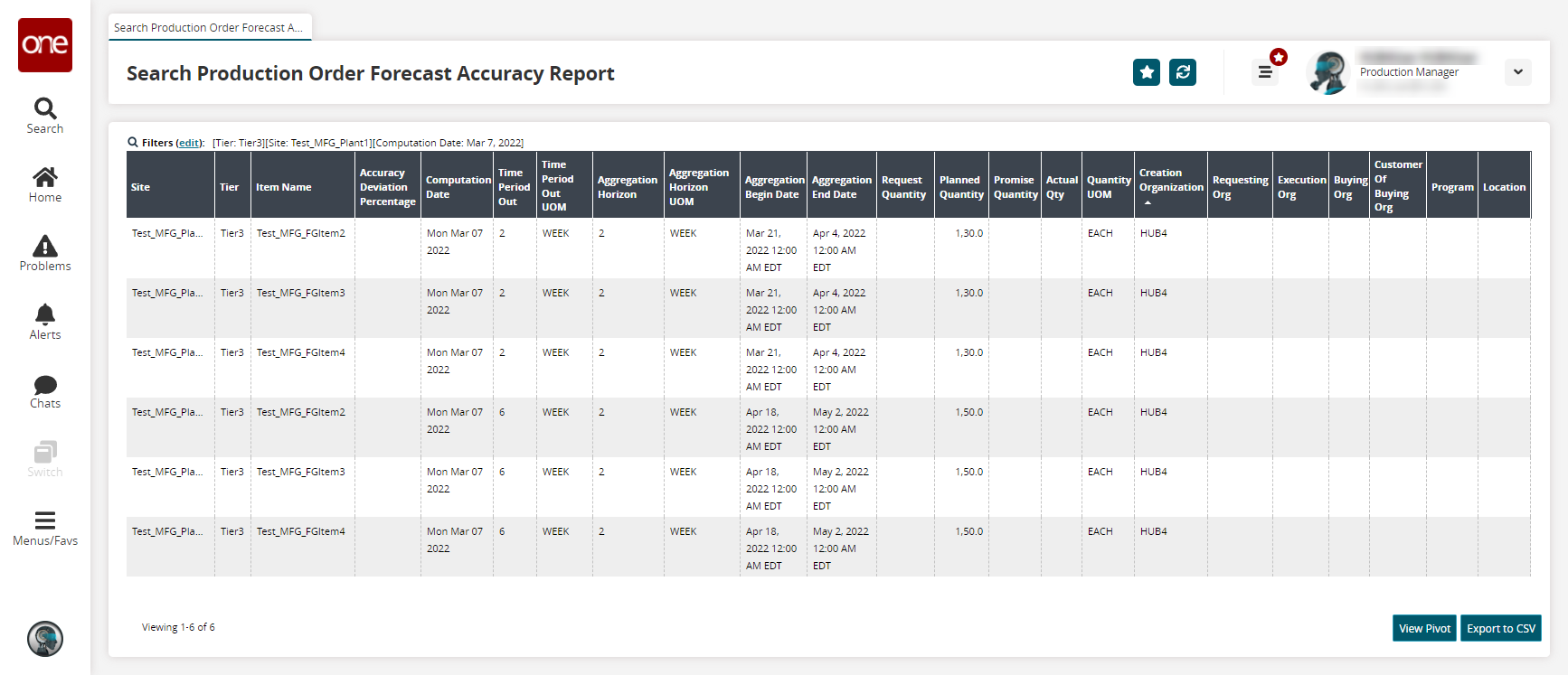This screenshot has height=675, width=1568.
Task: Open the Problems warning icon
Action: click(x=45, y=253)
